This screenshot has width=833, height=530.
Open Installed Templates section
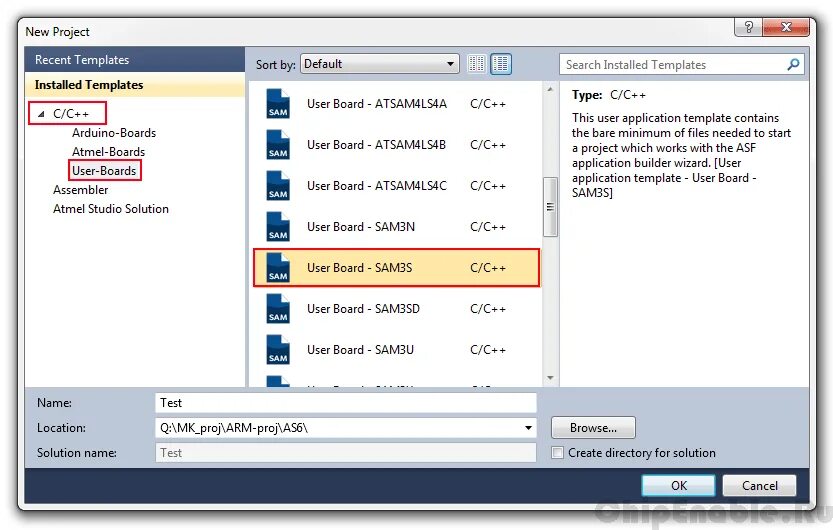(x=134, y=85)
